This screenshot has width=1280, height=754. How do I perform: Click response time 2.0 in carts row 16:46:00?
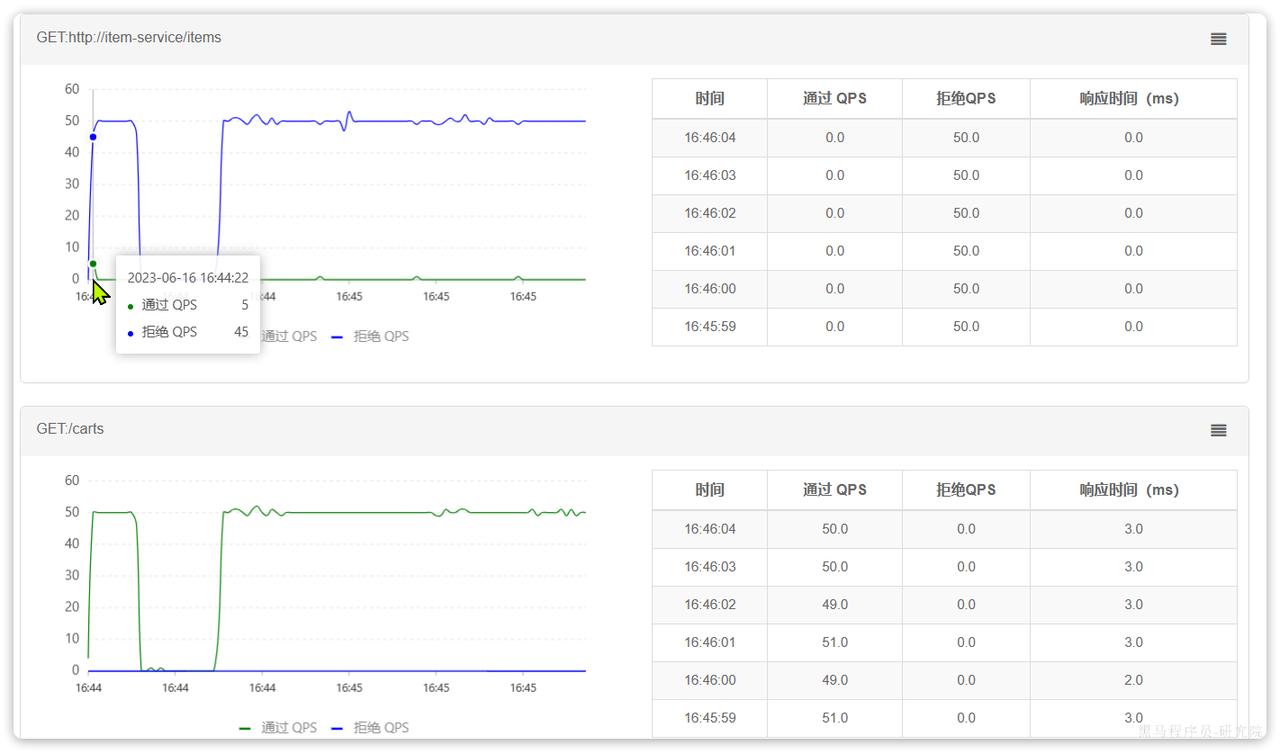pyautogui.click(x=1133, y=680)
